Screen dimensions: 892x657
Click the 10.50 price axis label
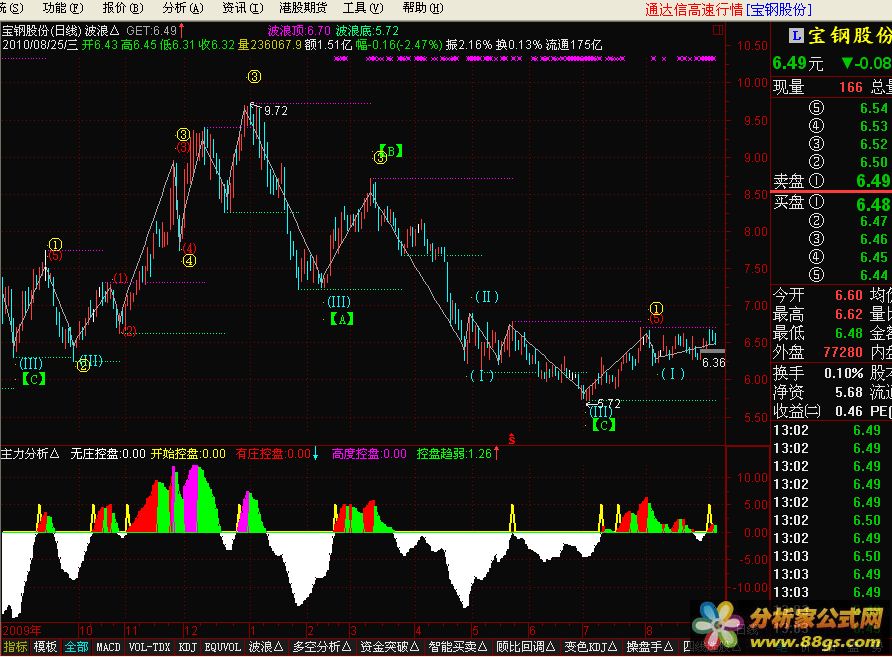click(751, 46)
